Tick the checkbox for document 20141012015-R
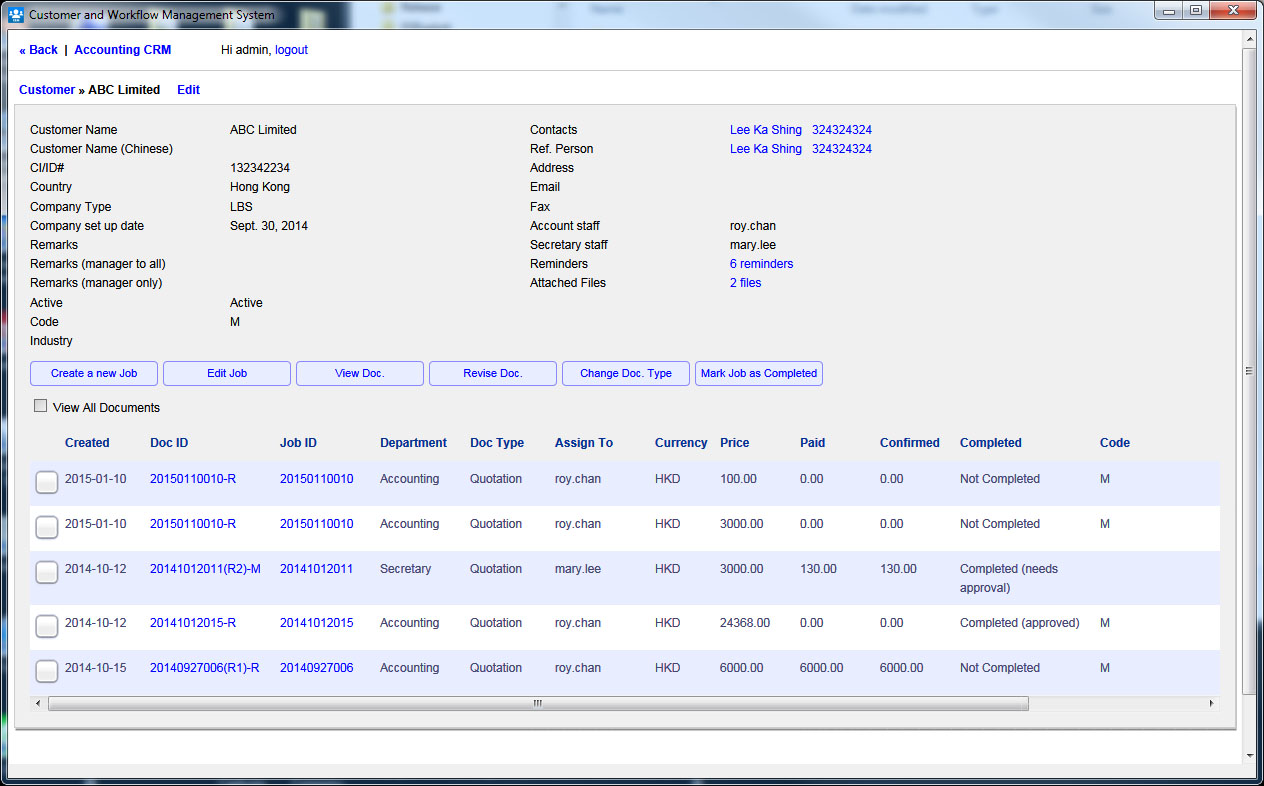This screenshot has height=786, width=1264. point(47,626)
